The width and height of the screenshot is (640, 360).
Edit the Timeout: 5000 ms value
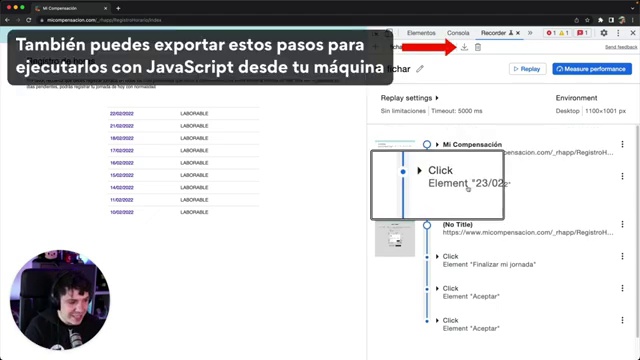457,111
